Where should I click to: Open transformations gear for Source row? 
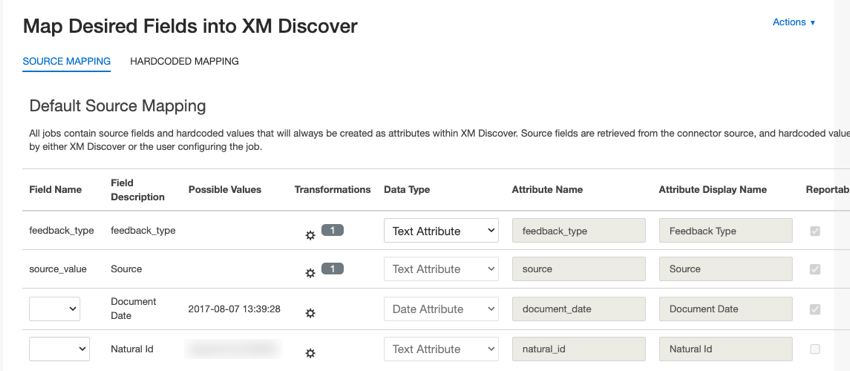[310, 273]
